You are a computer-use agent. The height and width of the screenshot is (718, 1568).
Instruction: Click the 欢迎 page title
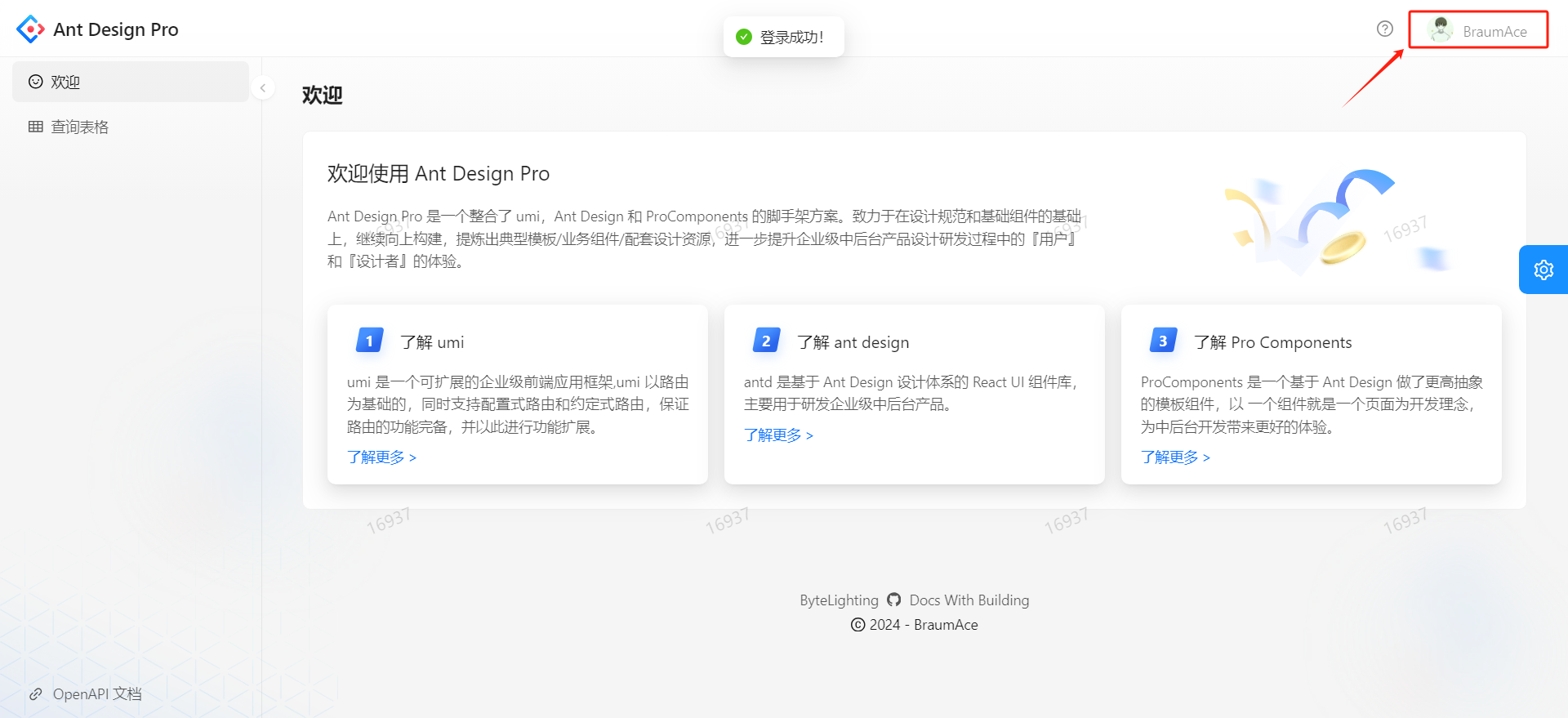click(x=323, y=96)
